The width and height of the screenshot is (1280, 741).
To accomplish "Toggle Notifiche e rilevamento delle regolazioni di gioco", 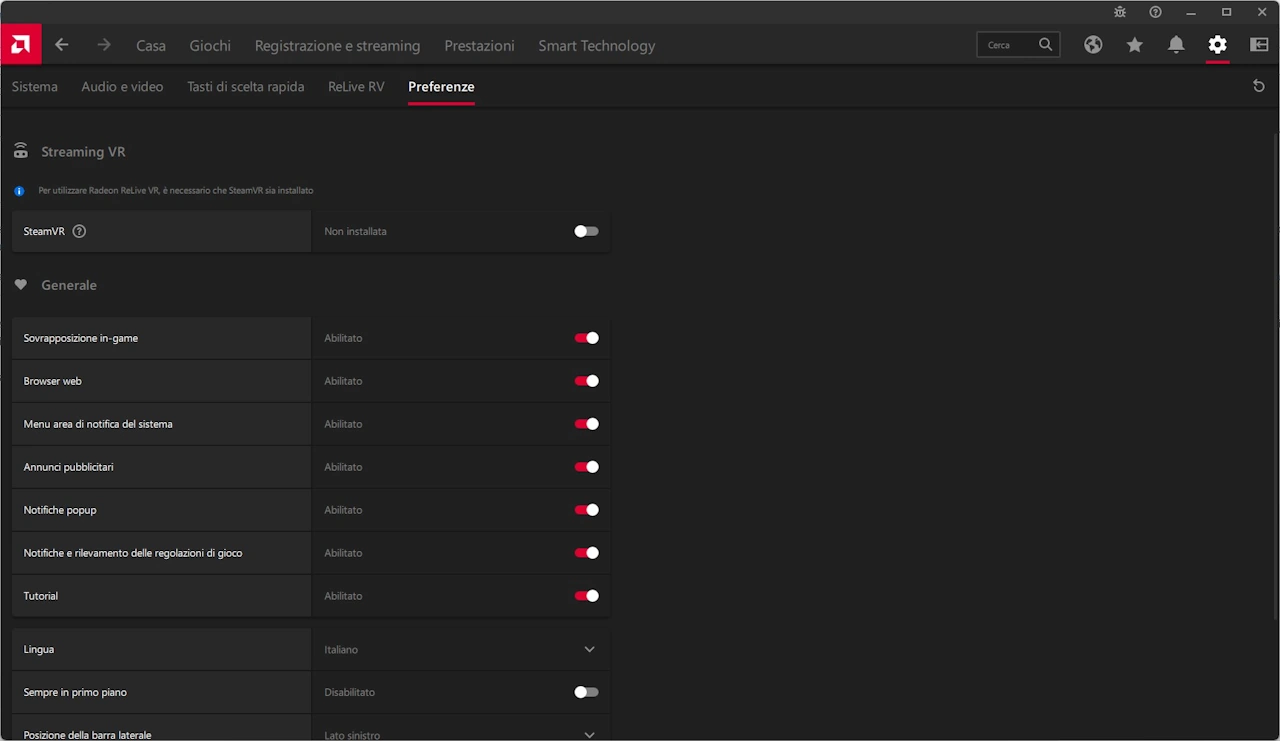I will pos(586,553).
